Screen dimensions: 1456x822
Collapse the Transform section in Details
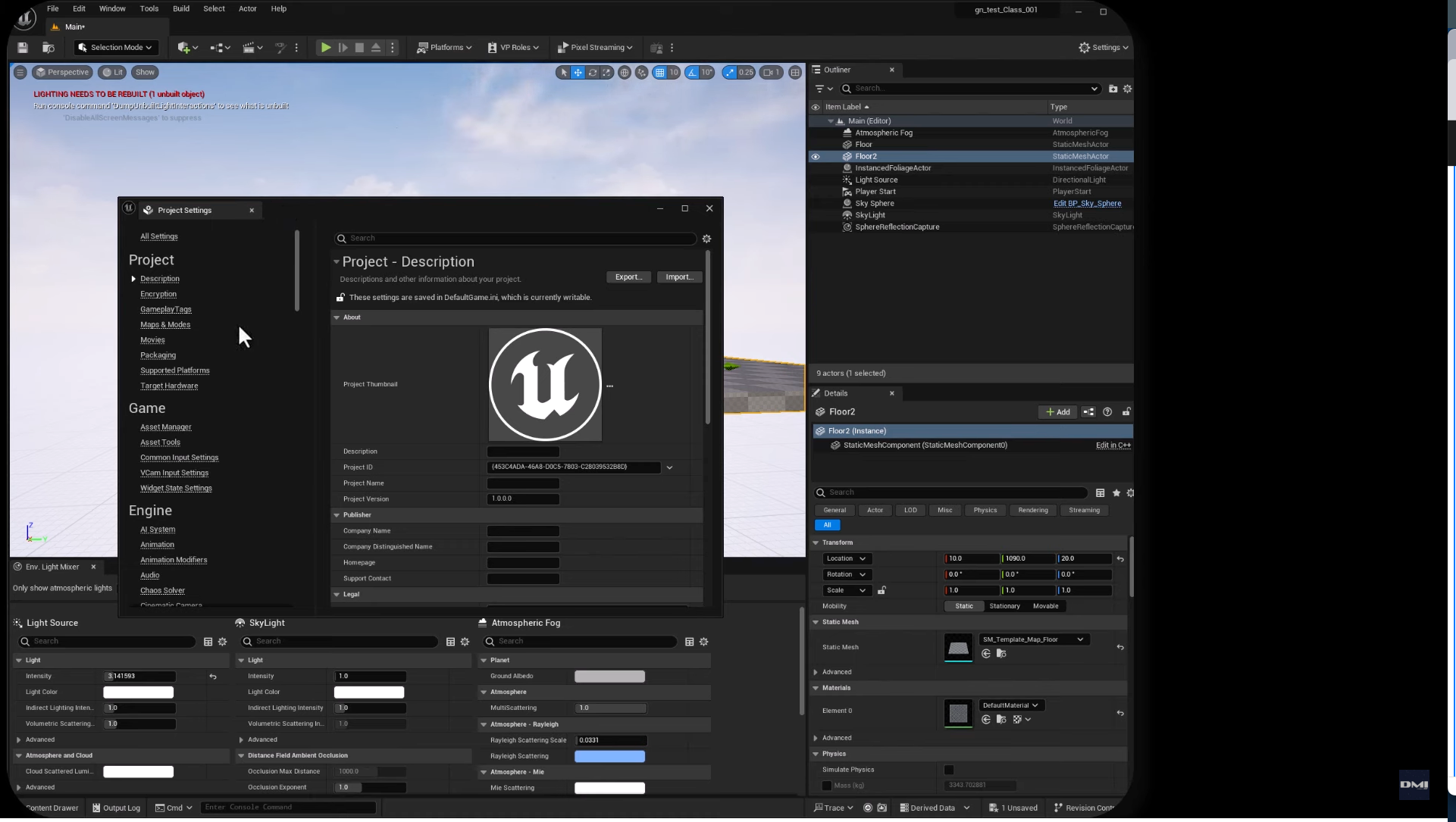[816, 542]
